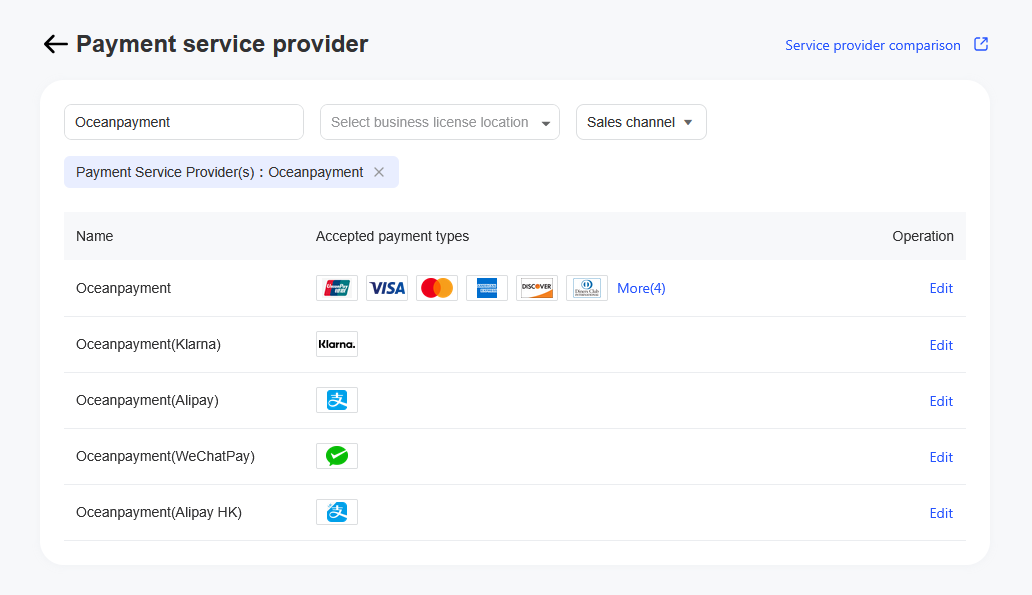
Task: Click the WeChat Pay green icon
Action: [x=336, y=456]
